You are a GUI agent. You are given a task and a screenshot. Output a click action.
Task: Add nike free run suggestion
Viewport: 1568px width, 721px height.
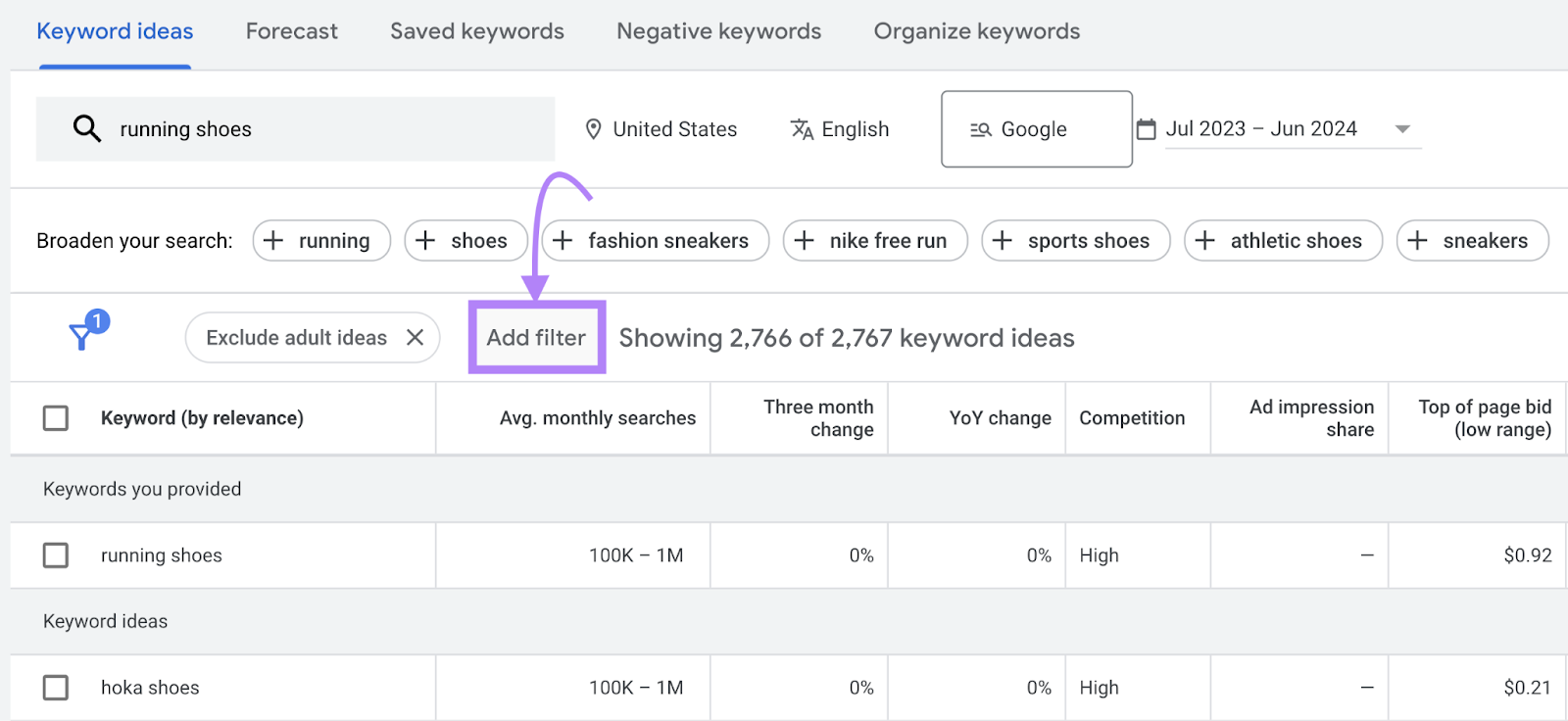click(x=875, y=240)
